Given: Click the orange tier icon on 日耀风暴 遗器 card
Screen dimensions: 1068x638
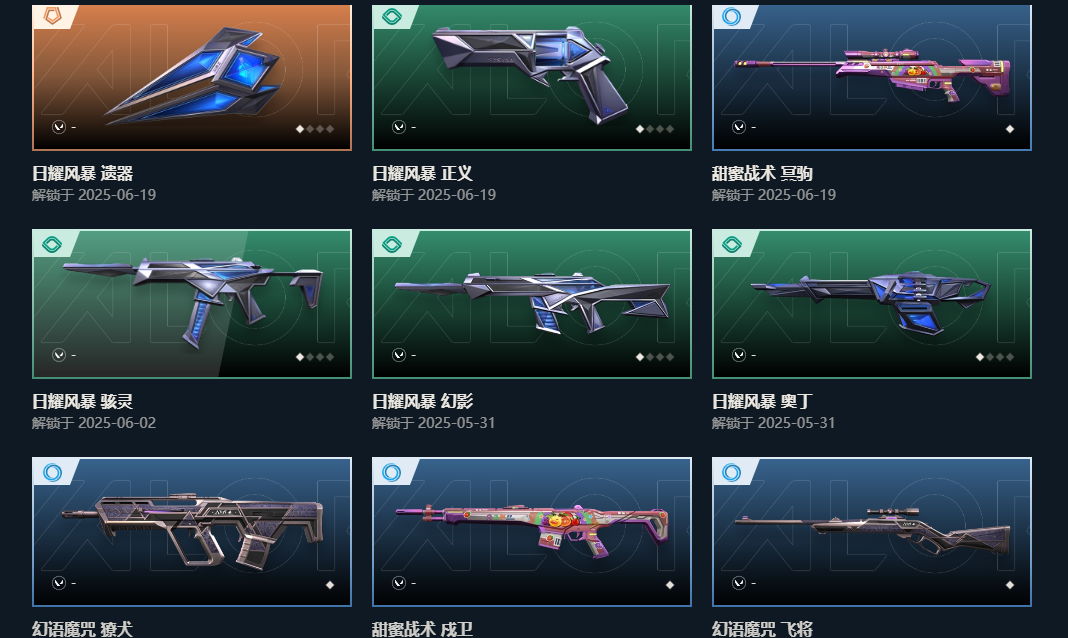Looking at the screenshot, I should point(52,16).
